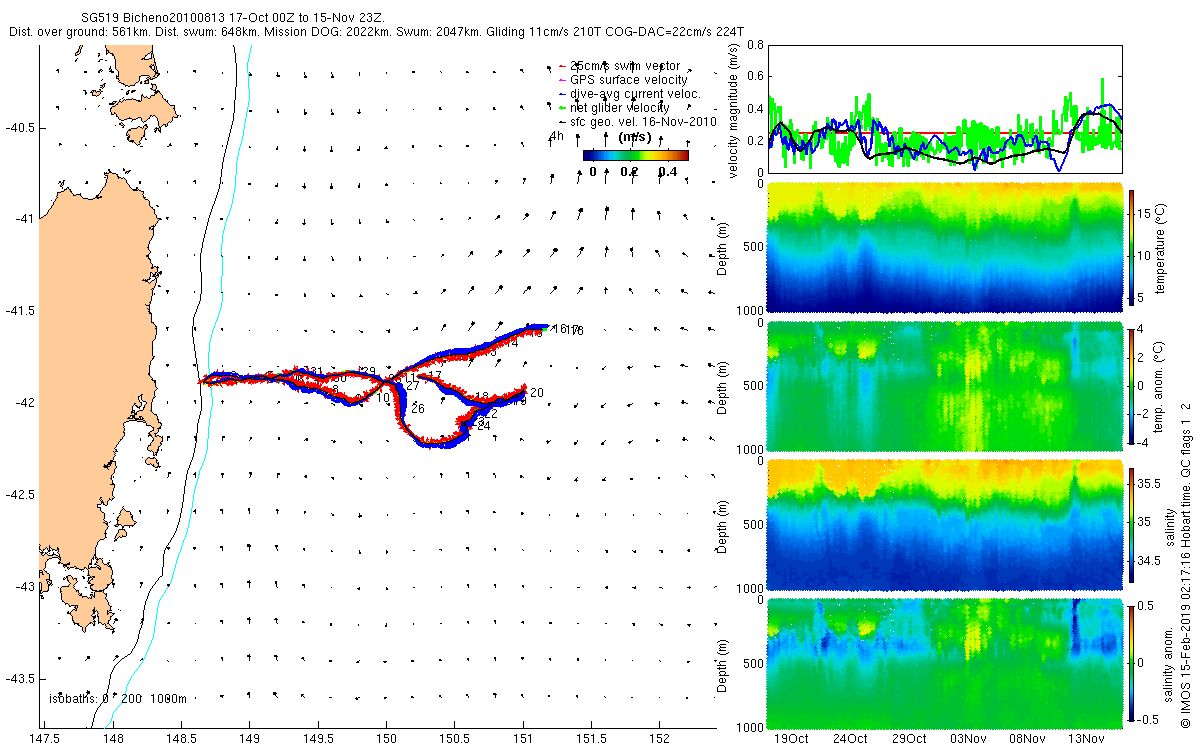1200x750 pixels.
Task: Click the 'sfc geo. vel. 16-Nov-2010' legend entry
Action: point(644,121)
